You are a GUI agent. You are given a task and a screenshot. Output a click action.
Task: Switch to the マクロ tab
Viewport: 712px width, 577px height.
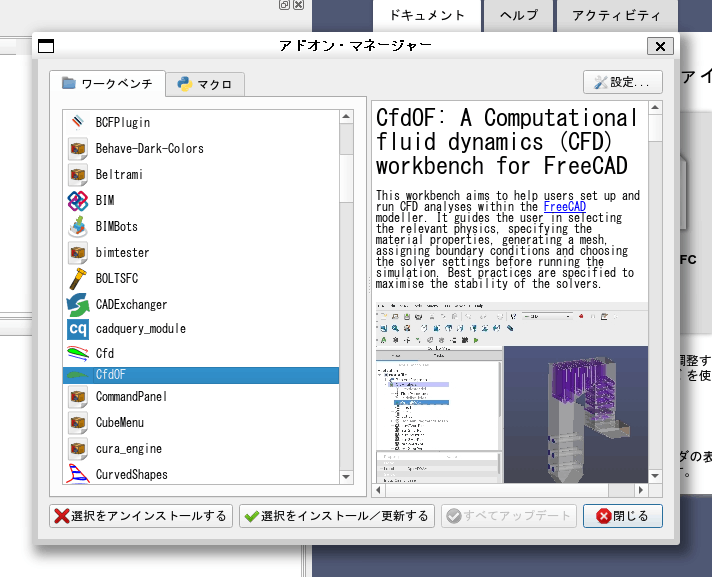[205, 84]
